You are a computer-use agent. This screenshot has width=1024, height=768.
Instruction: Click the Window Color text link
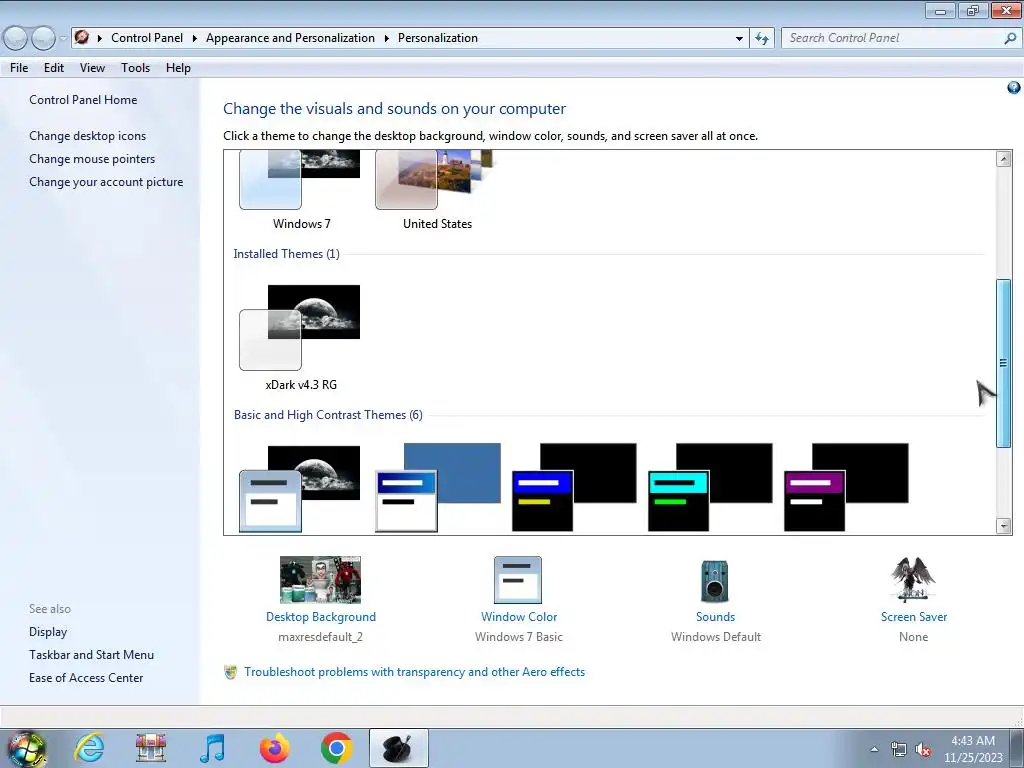click(x=519, y=617)
